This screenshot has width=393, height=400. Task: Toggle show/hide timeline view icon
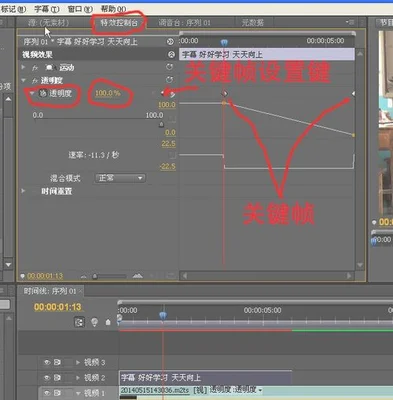coord(170,42)
